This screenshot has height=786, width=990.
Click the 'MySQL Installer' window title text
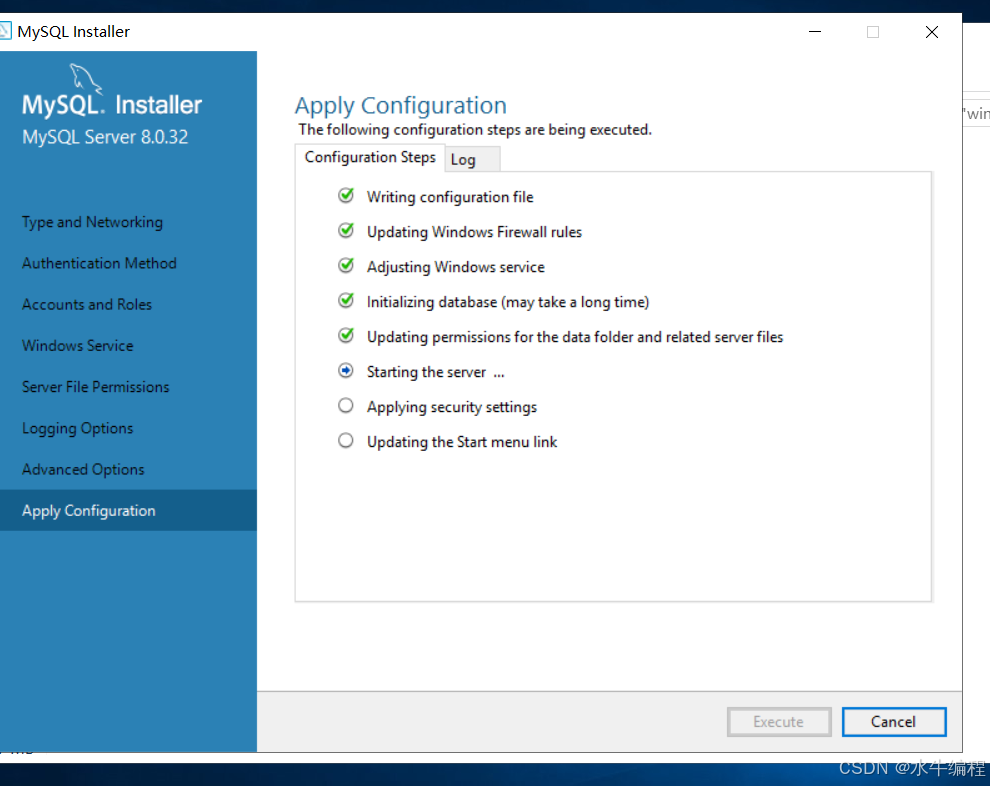click(73, 32)
